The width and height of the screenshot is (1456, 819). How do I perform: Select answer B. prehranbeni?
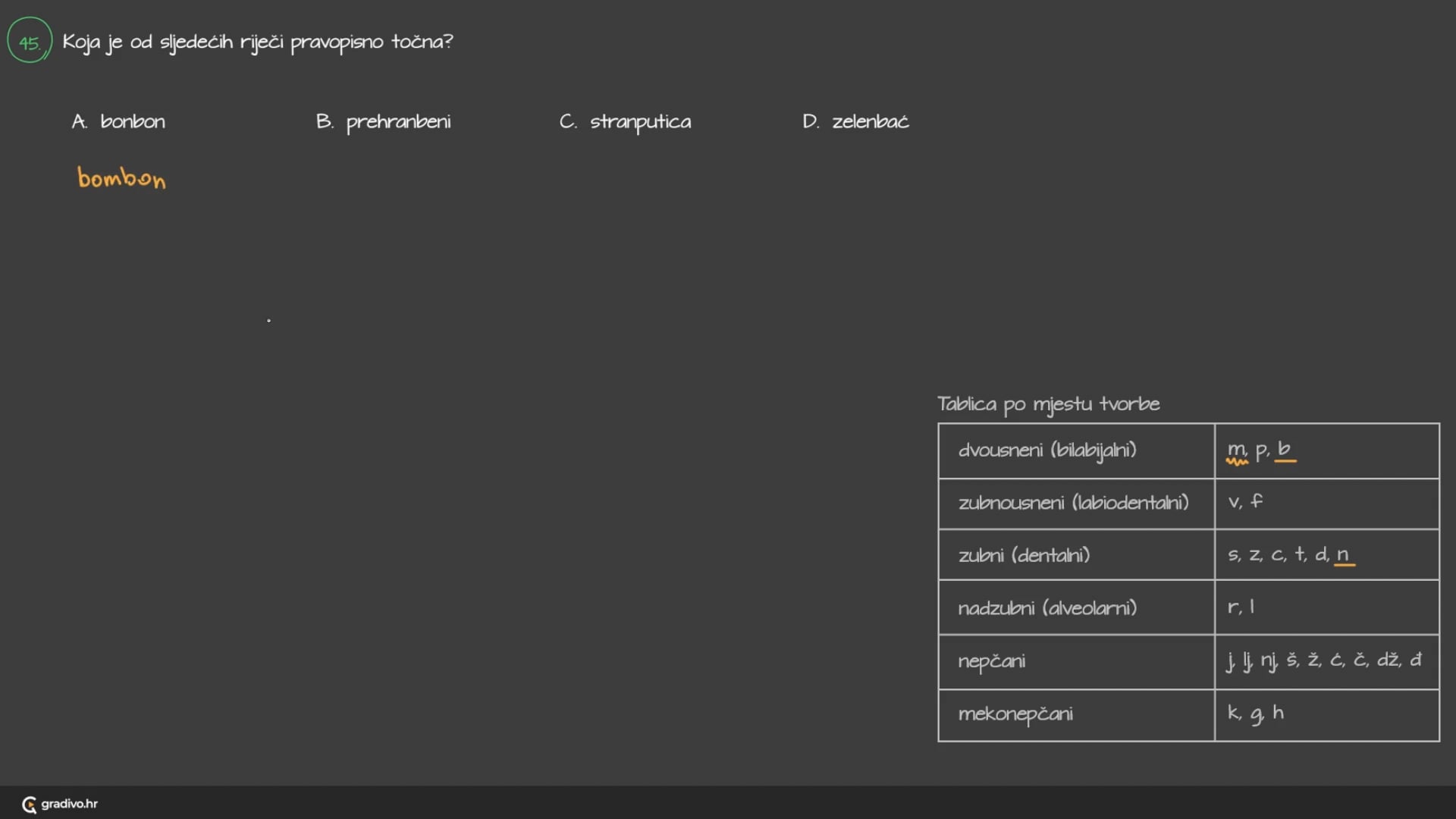(x=384, y=122)
